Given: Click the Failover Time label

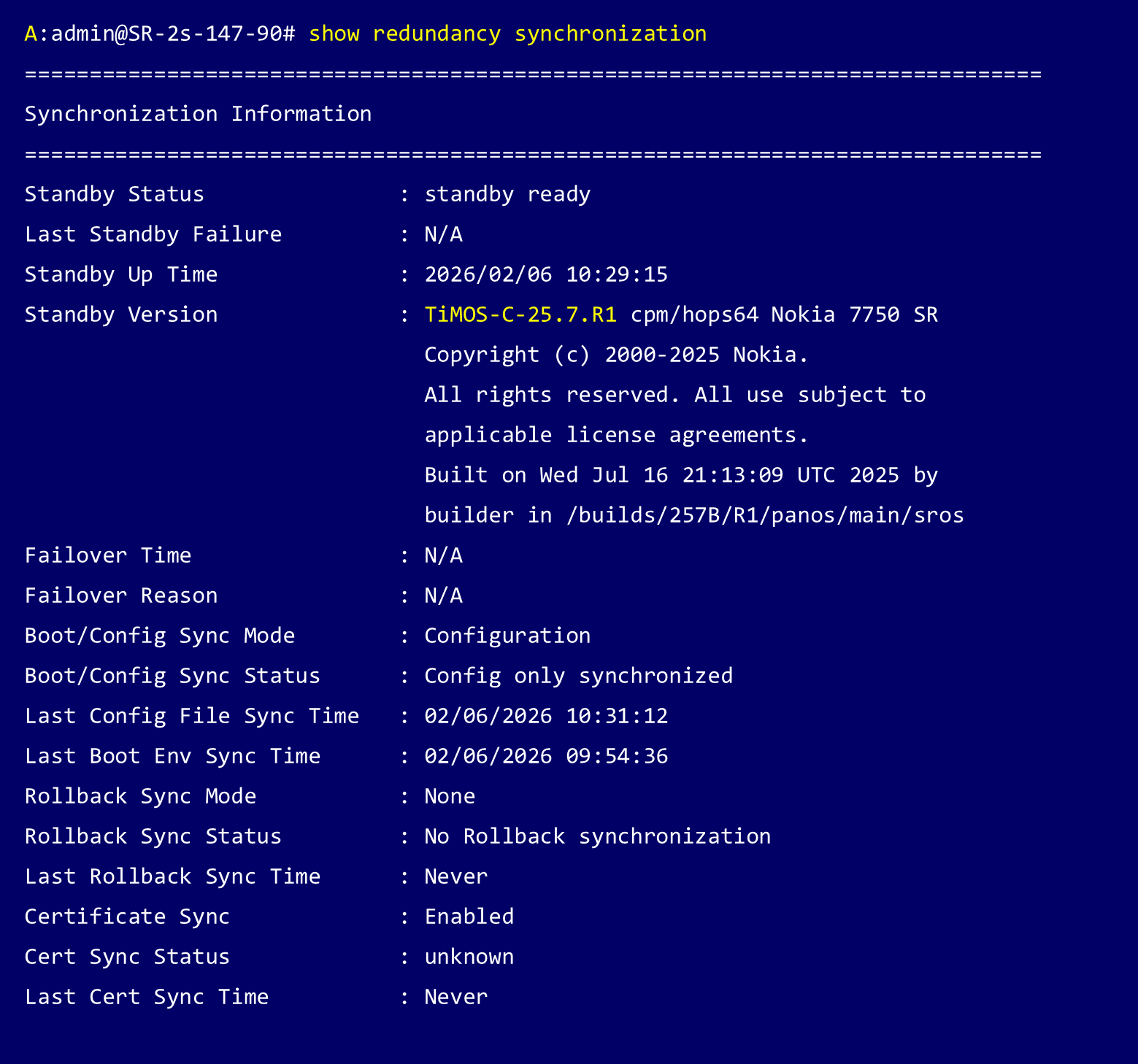Looking at the screenshot, I should [x=108, y=555].
